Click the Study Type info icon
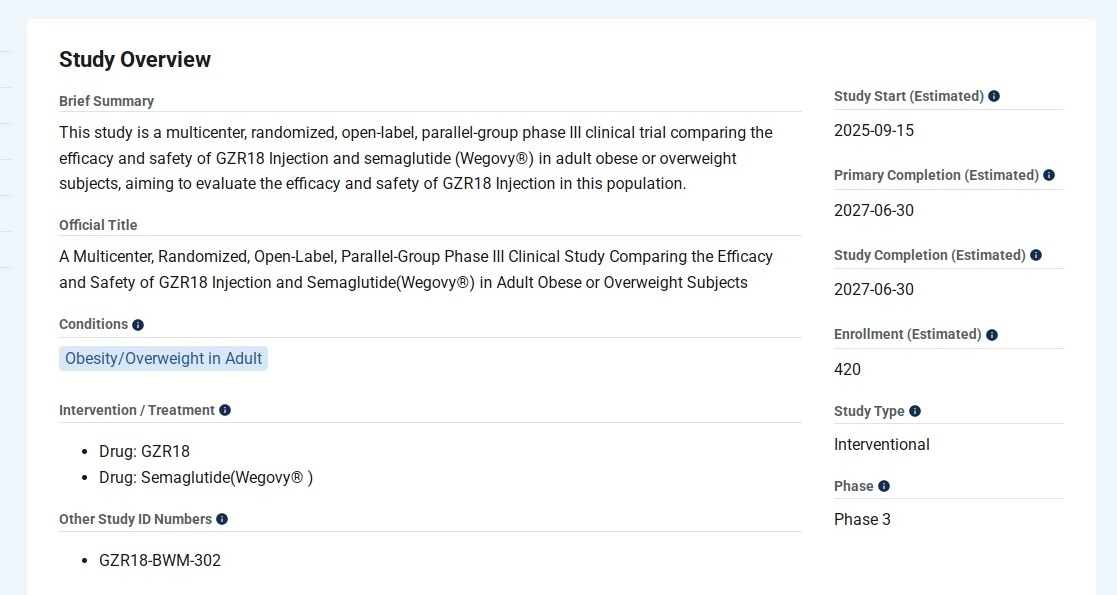This screenshot has height=595, width=1117. 915,411
